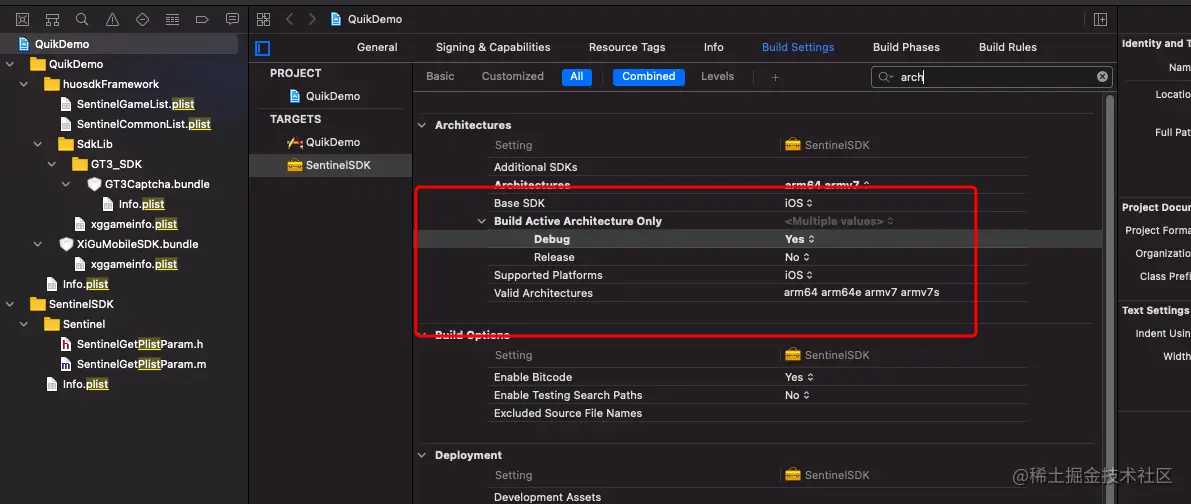Click the related items grid icon
The width and height of the screenshot is (1191, 504).
coord(264,19)
